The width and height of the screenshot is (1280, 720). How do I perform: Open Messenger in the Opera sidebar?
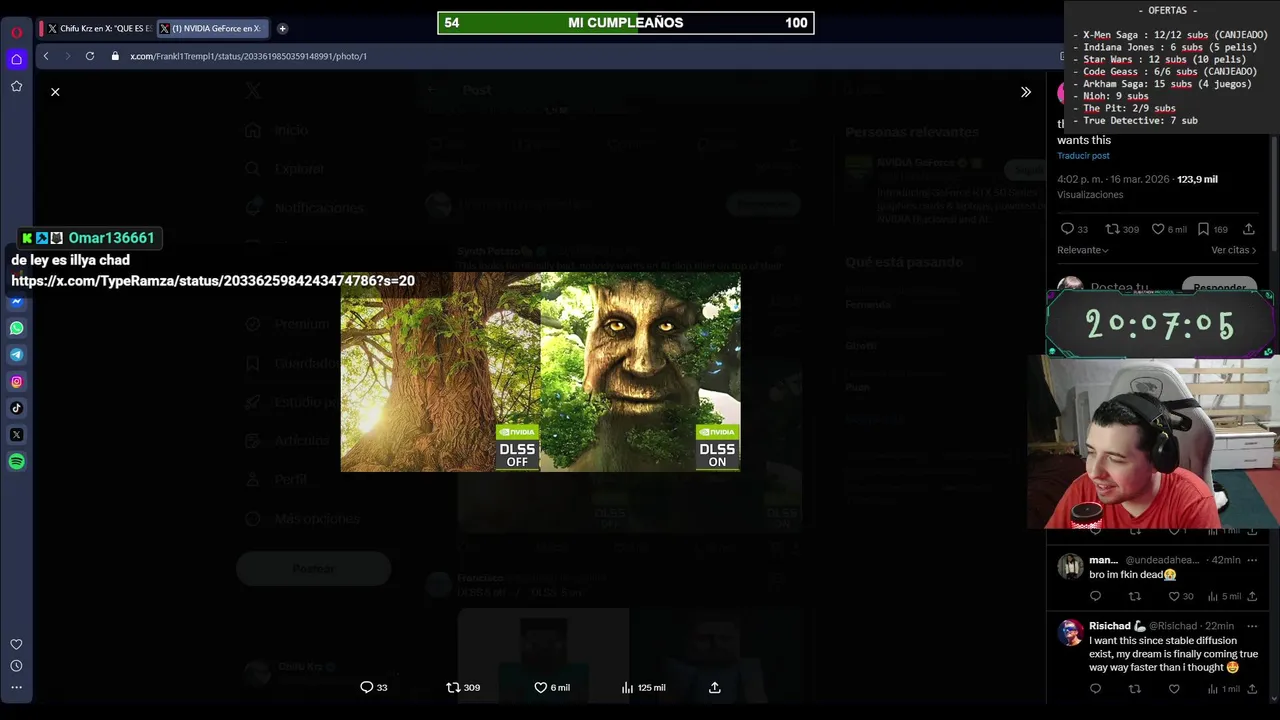(17, 301)
